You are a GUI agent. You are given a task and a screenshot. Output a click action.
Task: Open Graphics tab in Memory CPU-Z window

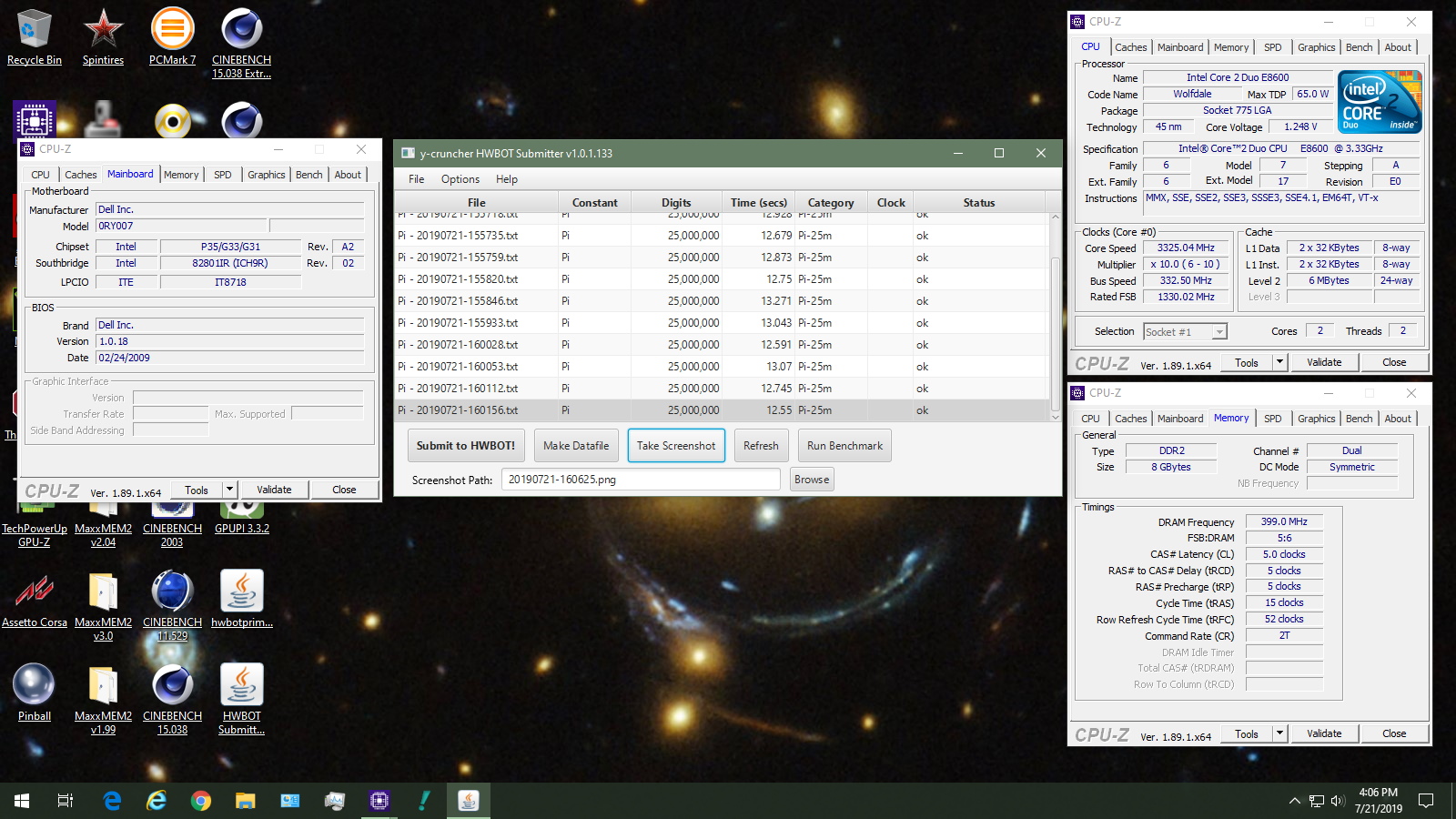[1317, 419]
